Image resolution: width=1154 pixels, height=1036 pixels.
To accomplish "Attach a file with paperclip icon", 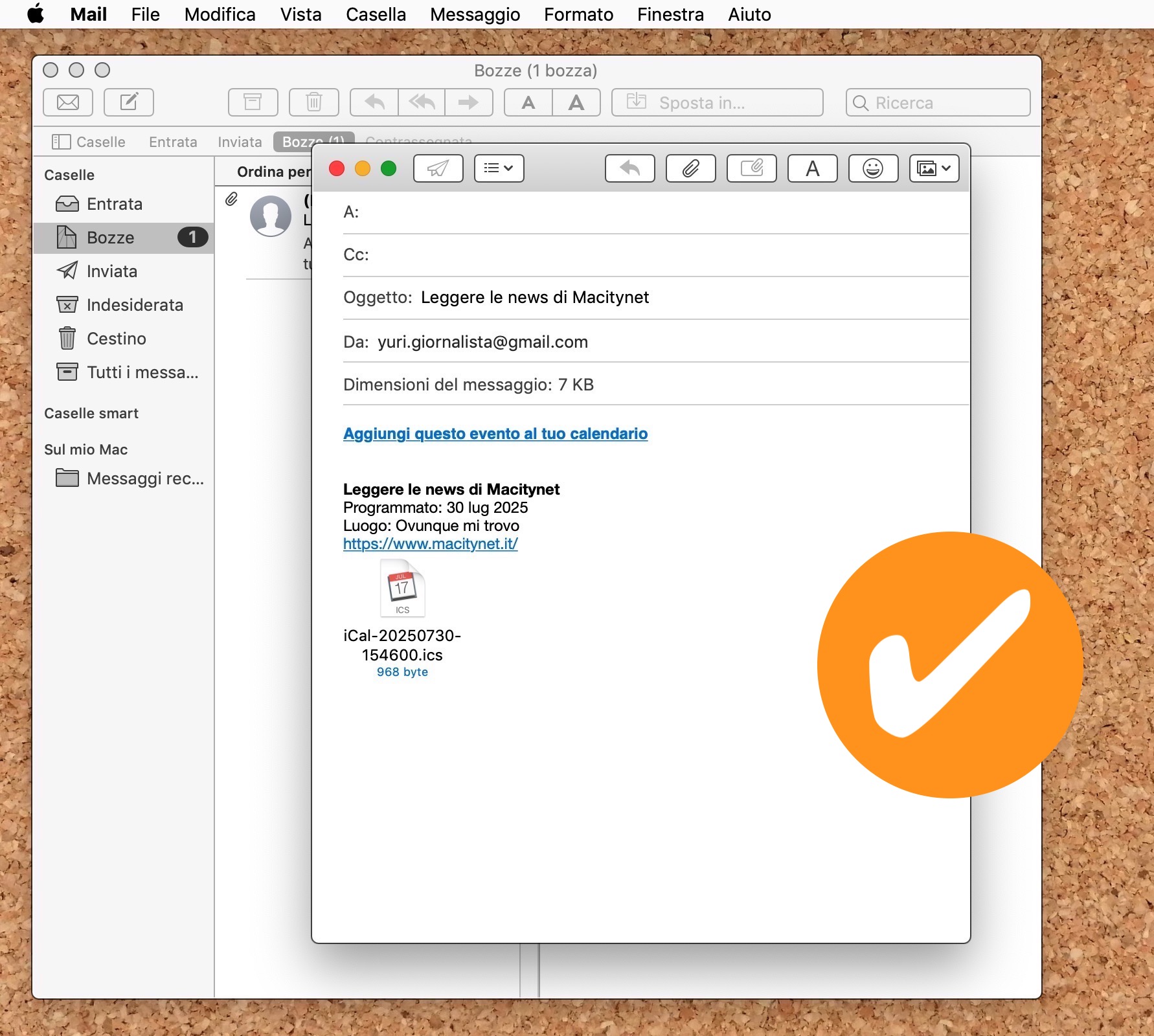I will pos(691,168).
